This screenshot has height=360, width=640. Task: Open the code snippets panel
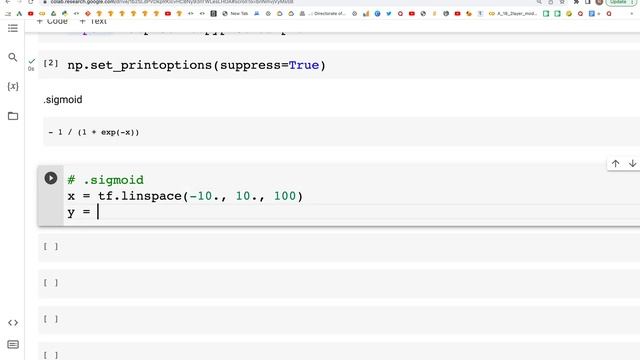tap(13, 323)
